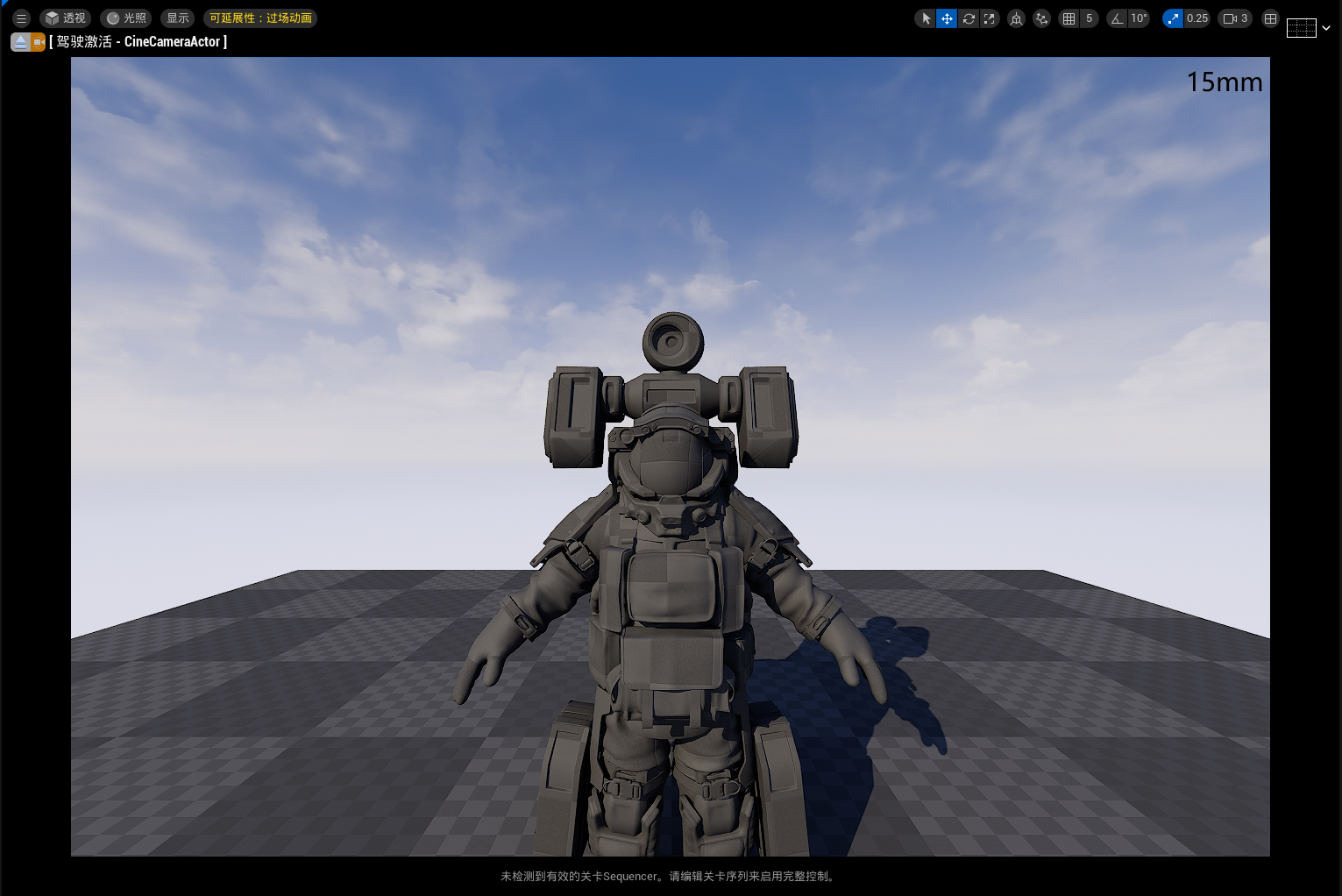Toggle grid location snapping
1342x896 pixels.
1069,18
